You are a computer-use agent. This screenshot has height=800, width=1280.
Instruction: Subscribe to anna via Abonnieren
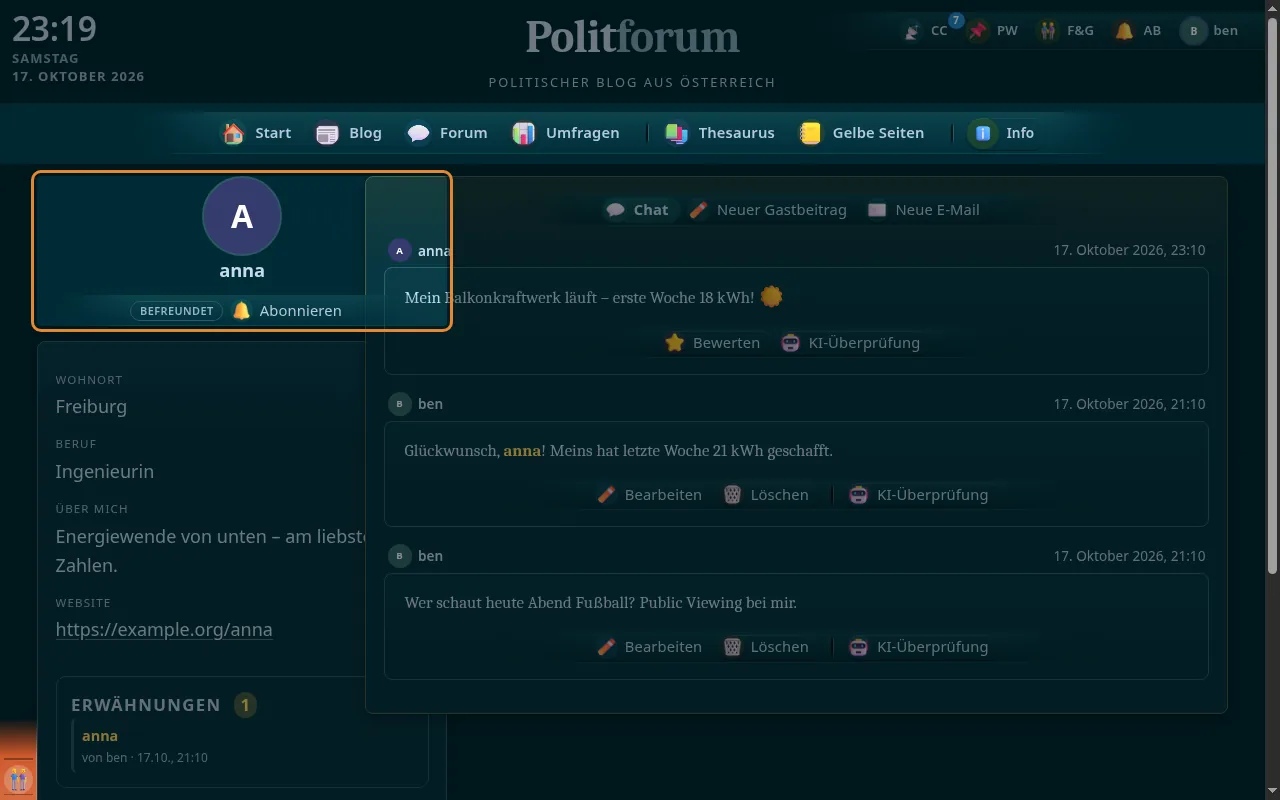pyautogui.click(x=287, y=311)
